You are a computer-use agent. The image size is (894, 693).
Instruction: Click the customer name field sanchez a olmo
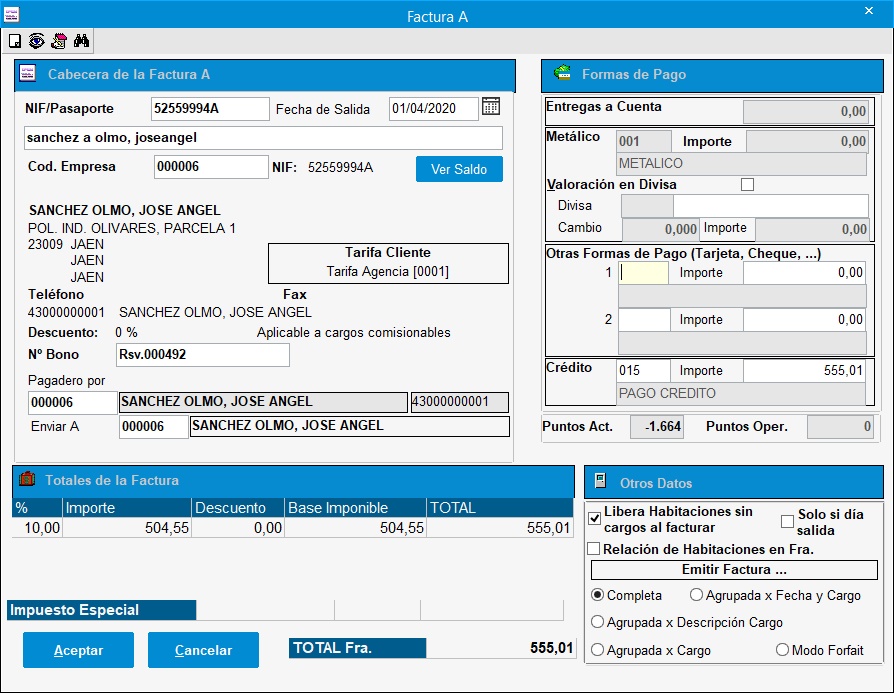(263, 138)
